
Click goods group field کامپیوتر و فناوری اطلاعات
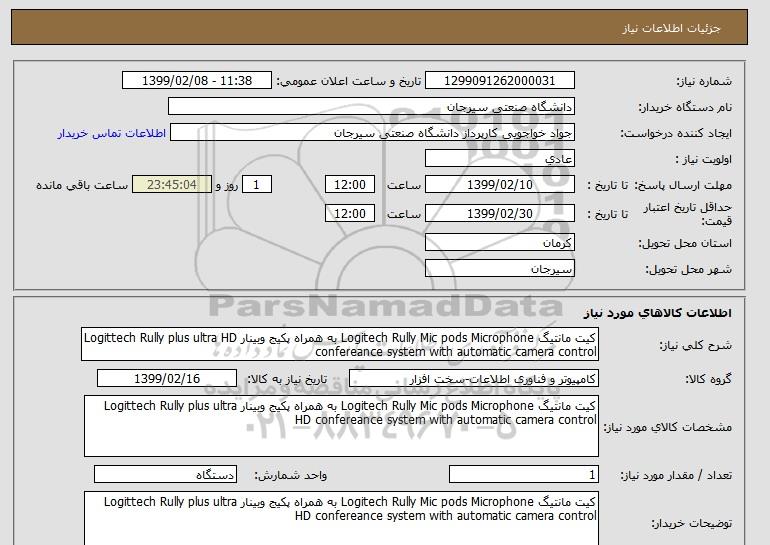point(474,379)
